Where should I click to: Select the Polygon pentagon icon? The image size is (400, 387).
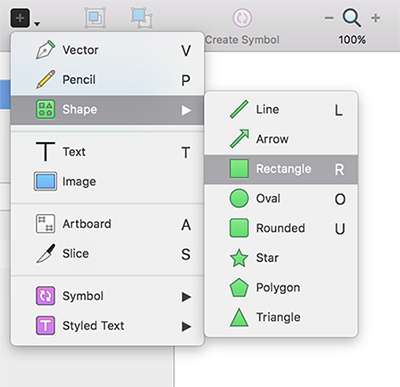[239, 287]
